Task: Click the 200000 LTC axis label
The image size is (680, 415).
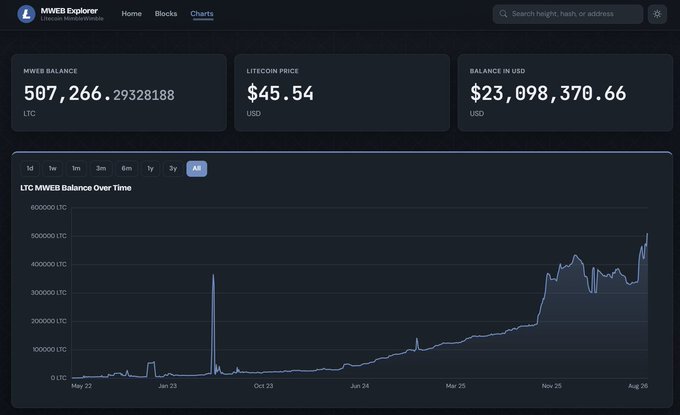Action: tap(49, 321)
